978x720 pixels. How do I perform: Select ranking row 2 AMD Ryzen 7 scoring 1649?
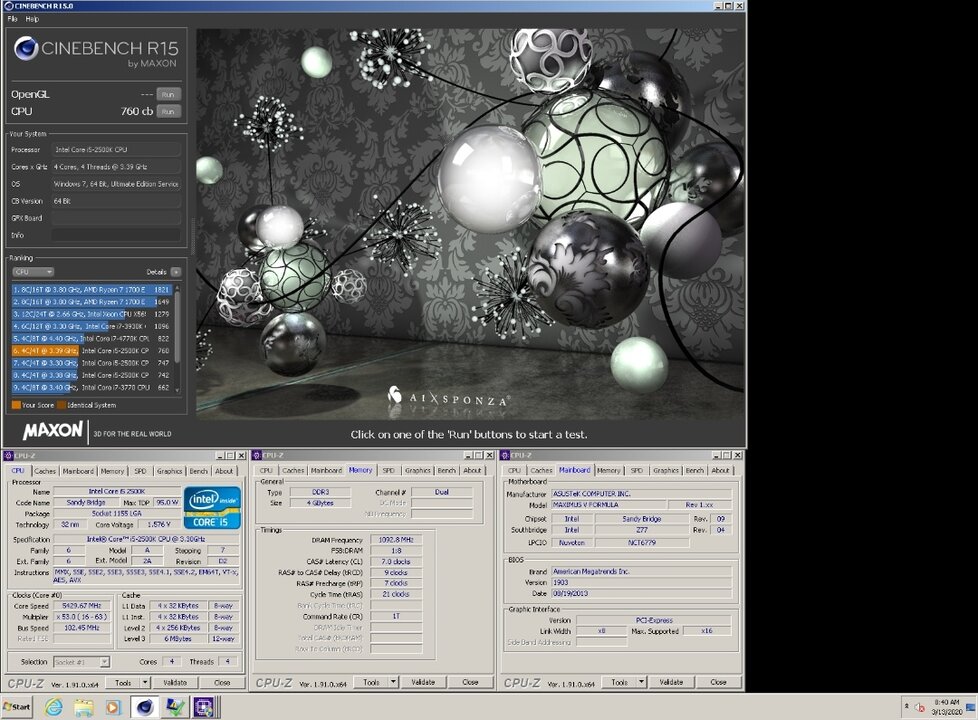click(91, 302)
